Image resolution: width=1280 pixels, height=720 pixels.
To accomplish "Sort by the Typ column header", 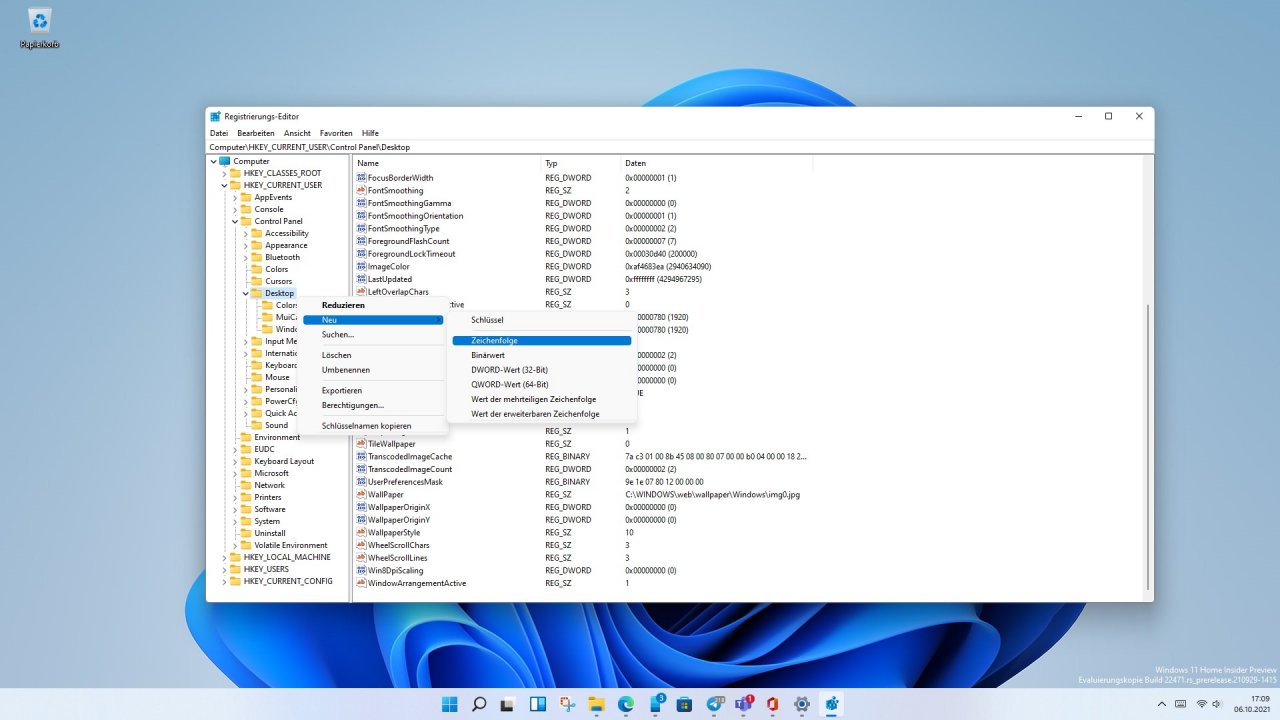I will coord(581,163).
